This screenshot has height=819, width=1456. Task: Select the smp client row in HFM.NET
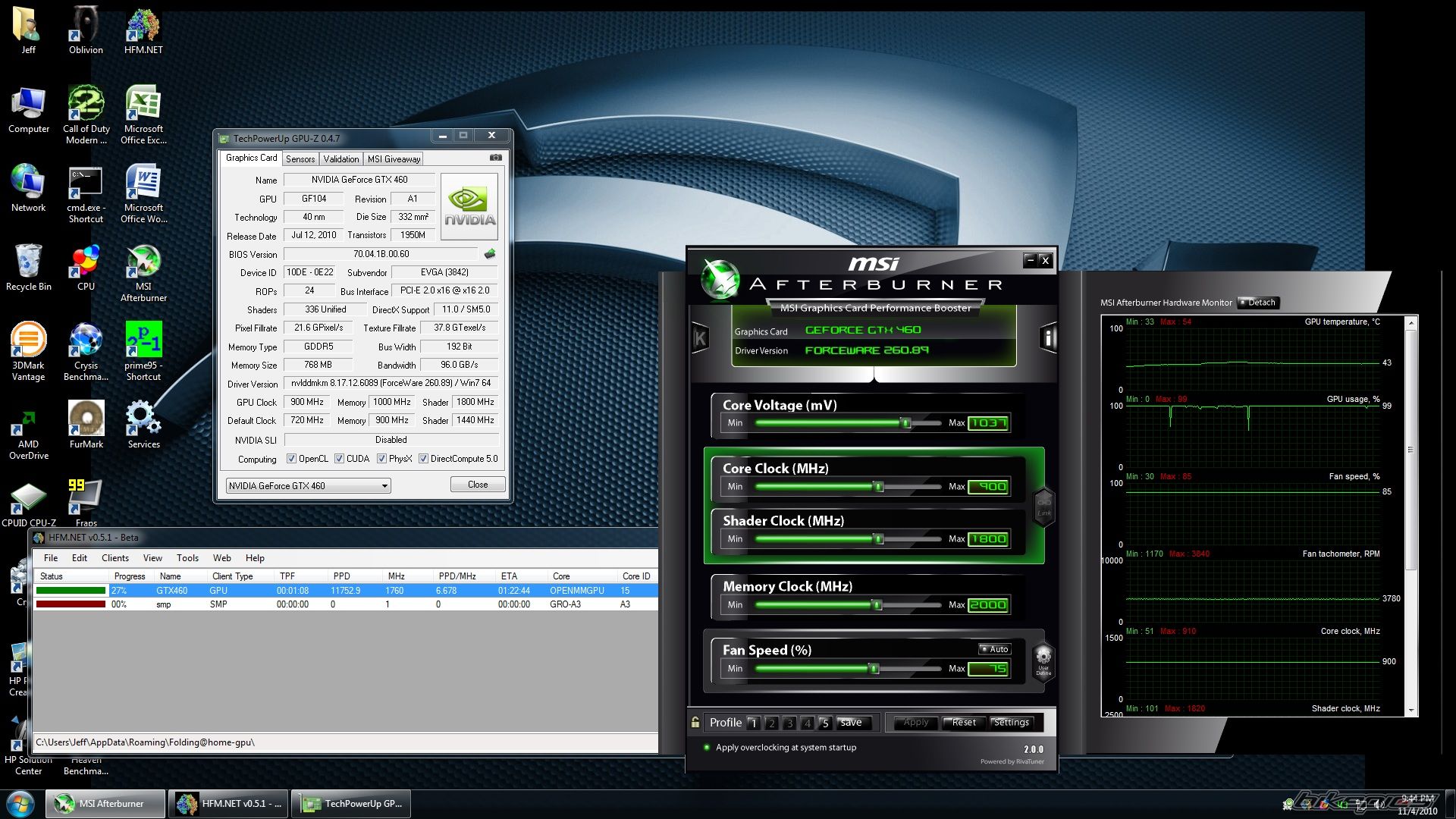(x=345, y=604)
